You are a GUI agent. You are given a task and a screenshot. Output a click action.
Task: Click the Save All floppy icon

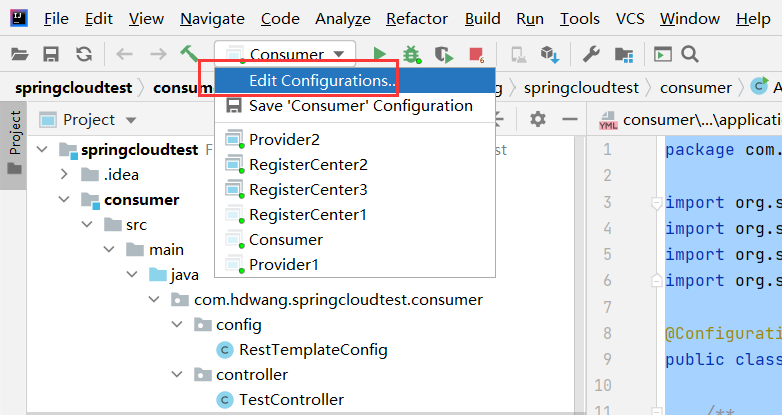pyautogui.click(x=51, y=54)
